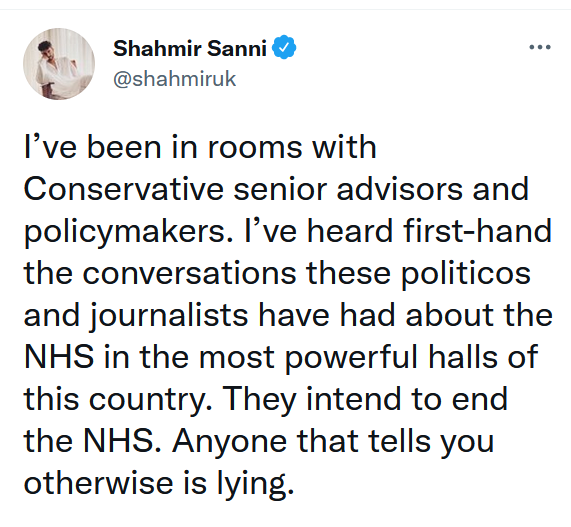Click the word "powerful" in the tweet
The width and height of the screenshot is (571, 527).
pos(351,359)
